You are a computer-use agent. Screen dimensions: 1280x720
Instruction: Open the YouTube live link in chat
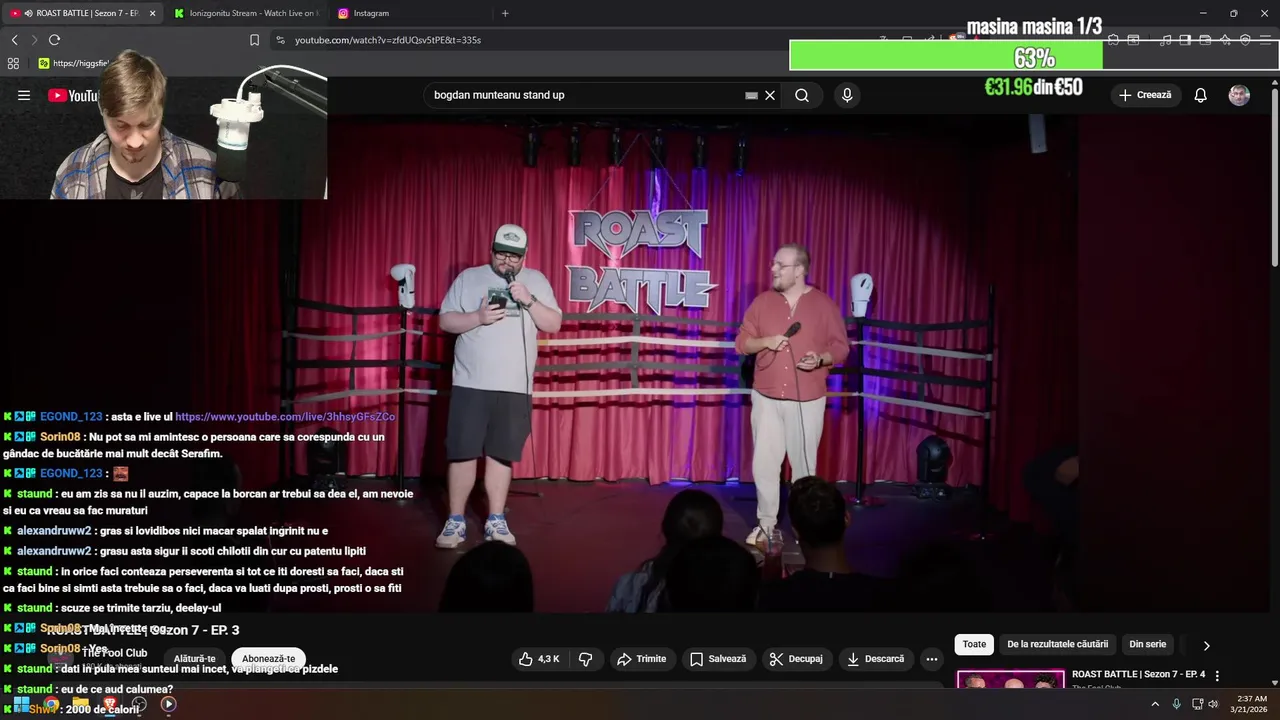point(285,417)
